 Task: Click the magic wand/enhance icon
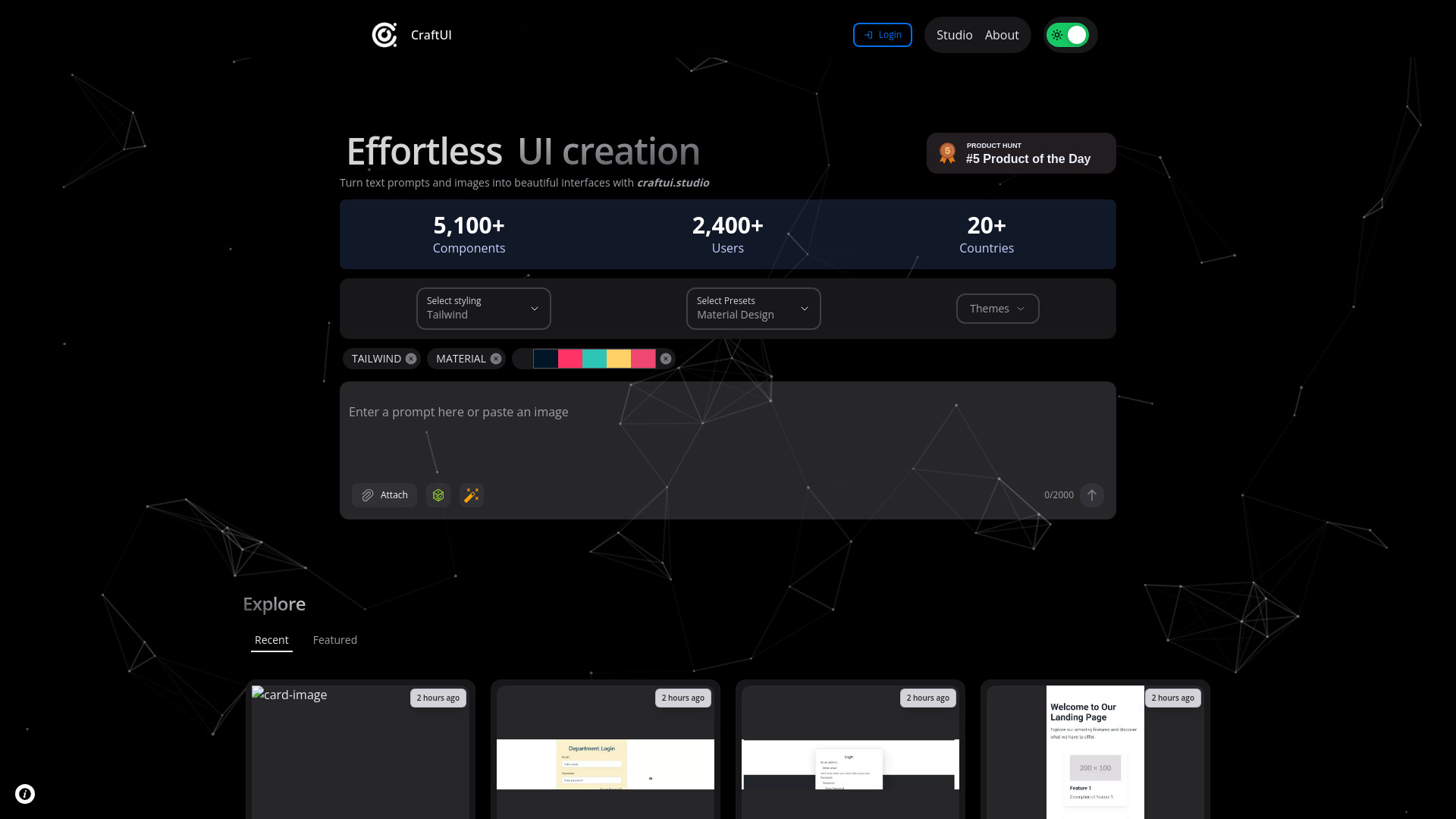click(471, 494)
